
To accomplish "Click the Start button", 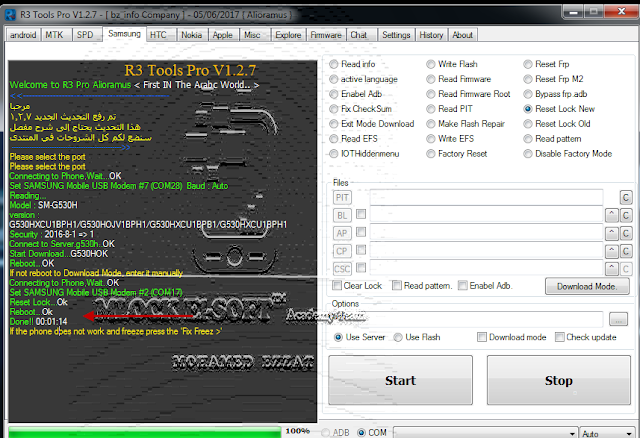I will [x=400, y=380].
